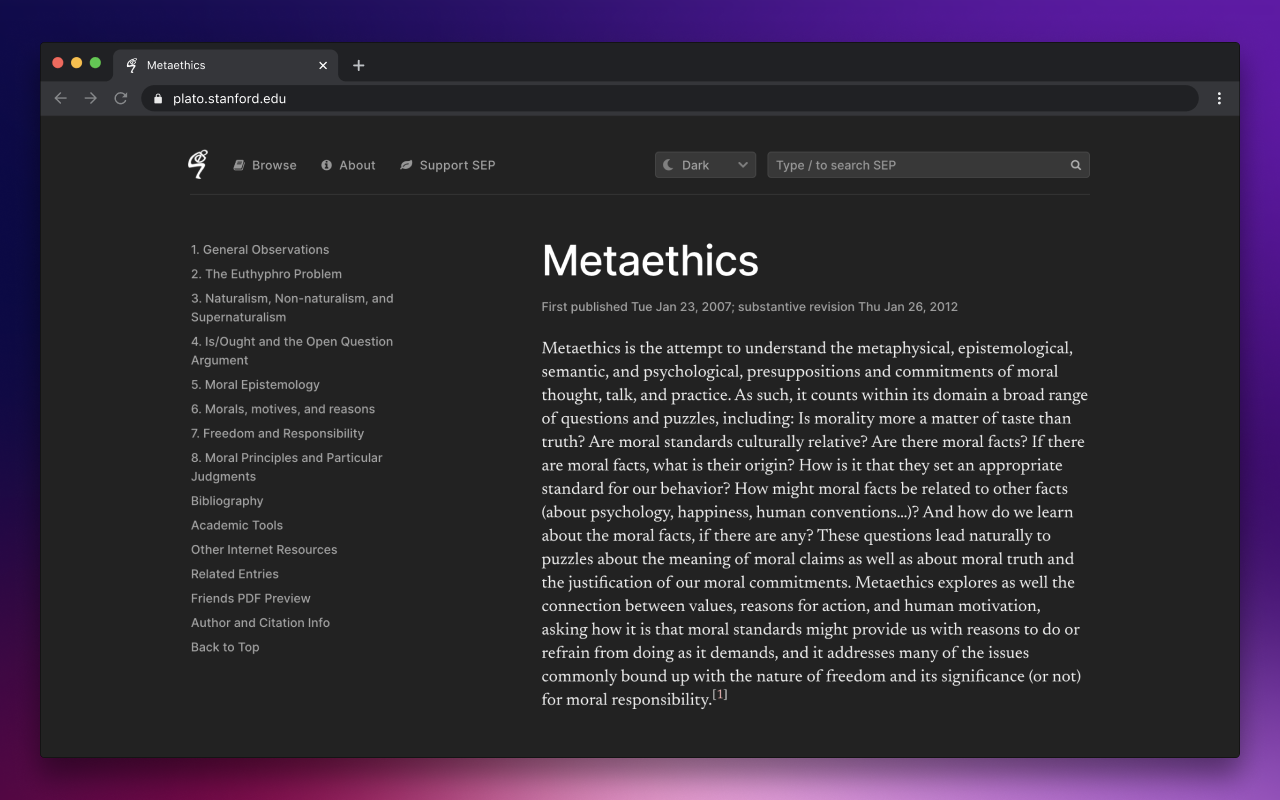The height and width of the screenshot is (800, 1280).
Task: Go to Freedom and Responsibility section
Action: [277, 434]
